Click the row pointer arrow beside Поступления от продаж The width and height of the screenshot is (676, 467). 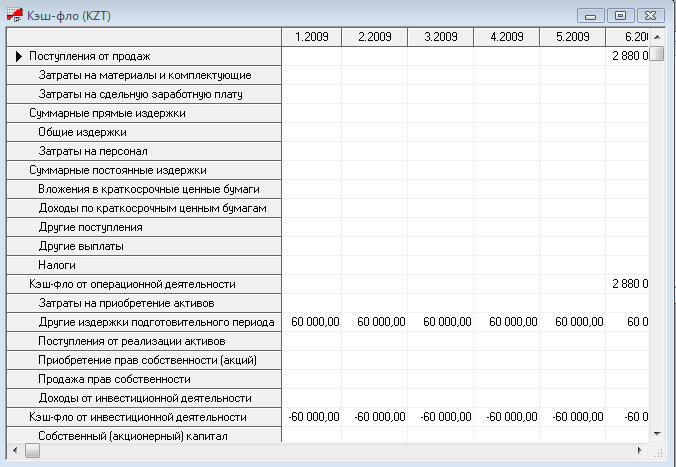pos(18,57)
